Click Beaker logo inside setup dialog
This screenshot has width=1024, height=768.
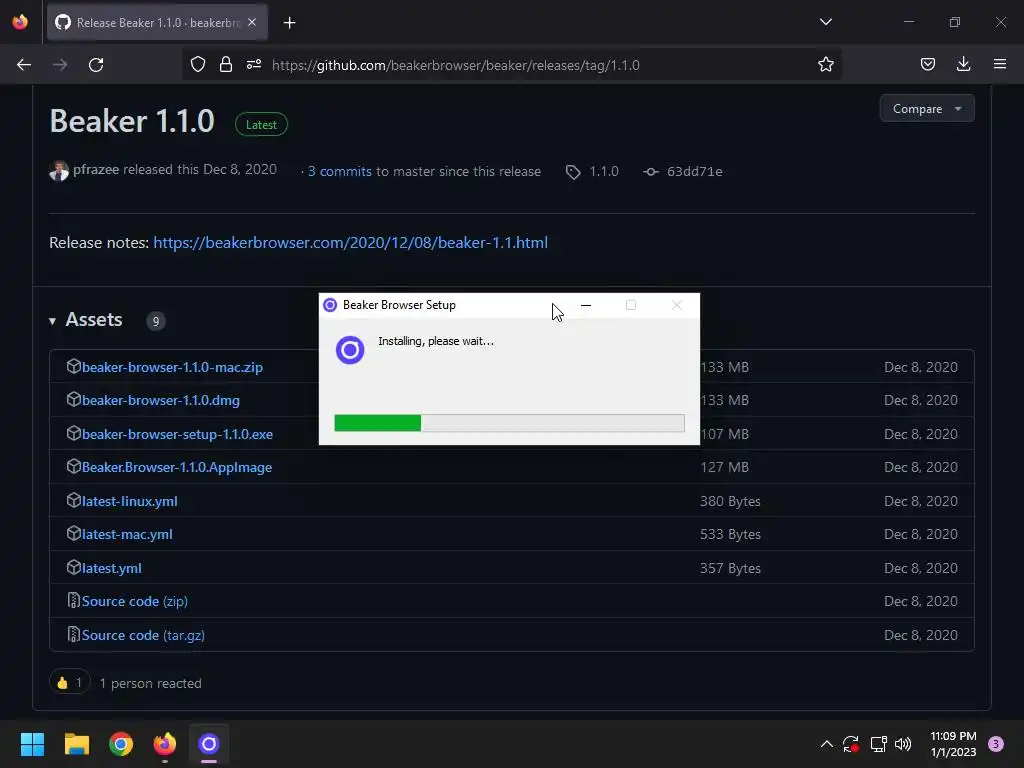pyautogui.click(x=350, y=350)
